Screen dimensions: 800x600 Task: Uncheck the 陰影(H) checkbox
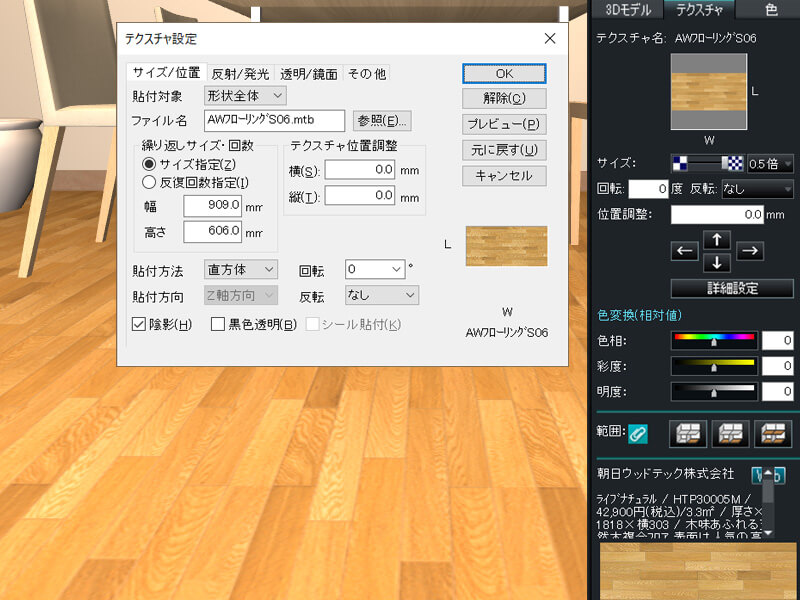[137, 323]
